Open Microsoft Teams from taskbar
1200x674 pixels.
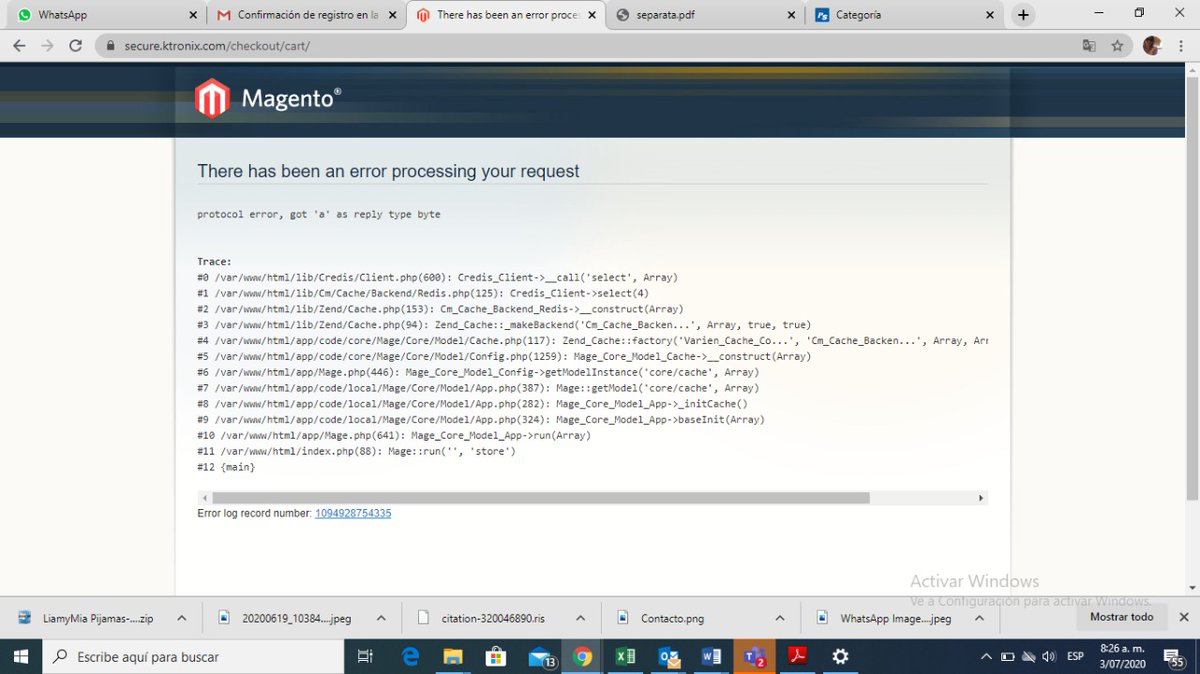pos(754,656)
